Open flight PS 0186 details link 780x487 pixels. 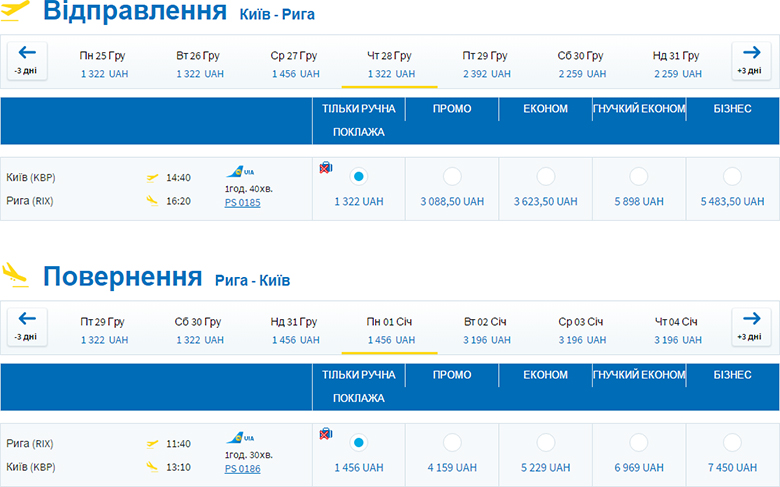pyautogui.click(x=243, y=468)
